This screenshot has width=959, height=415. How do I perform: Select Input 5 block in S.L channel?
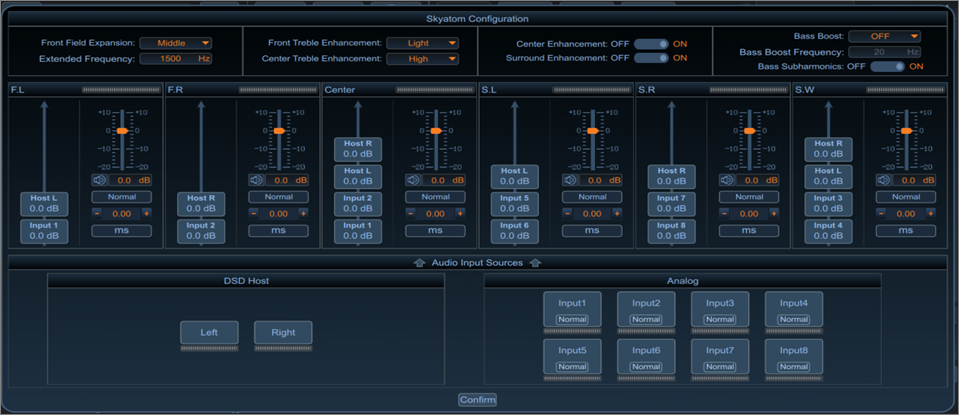tap(514, 204)
